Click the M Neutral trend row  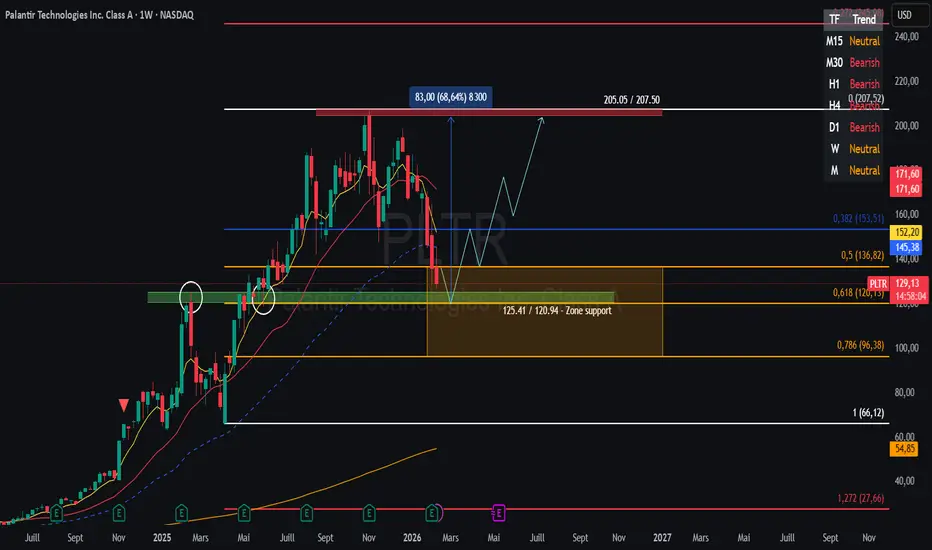point(853,170)
